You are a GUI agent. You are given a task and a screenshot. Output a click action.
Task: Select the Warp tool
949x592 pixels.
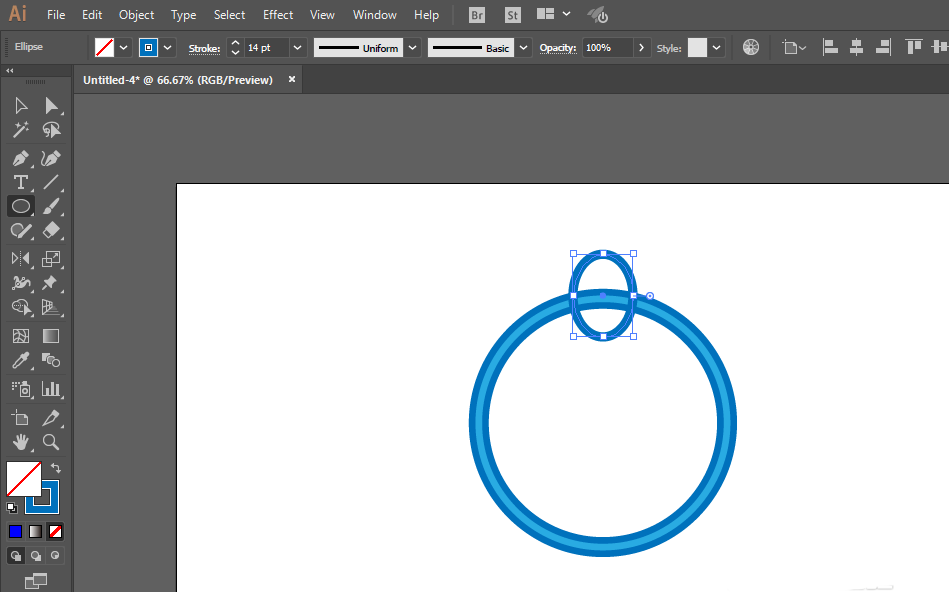(x=21, y=283)
